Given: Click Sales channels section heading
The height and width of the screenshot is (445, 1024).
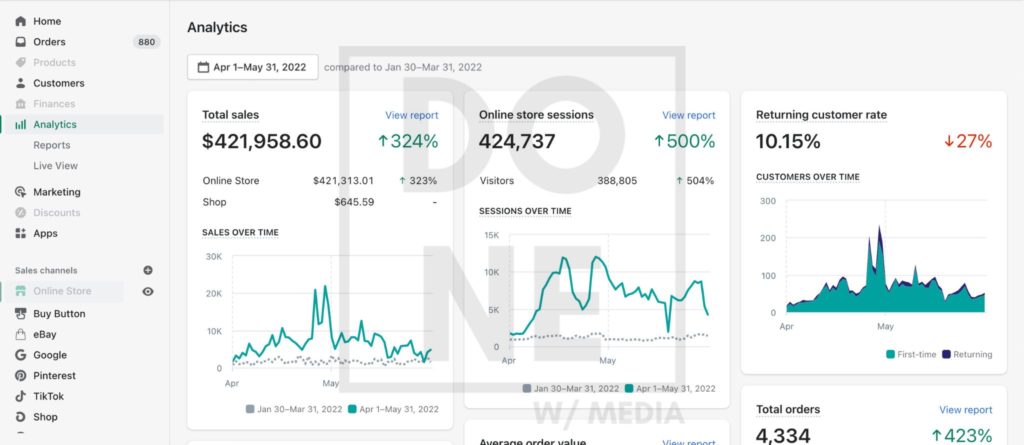Looking at the screenshot, I should coord(46,270).
